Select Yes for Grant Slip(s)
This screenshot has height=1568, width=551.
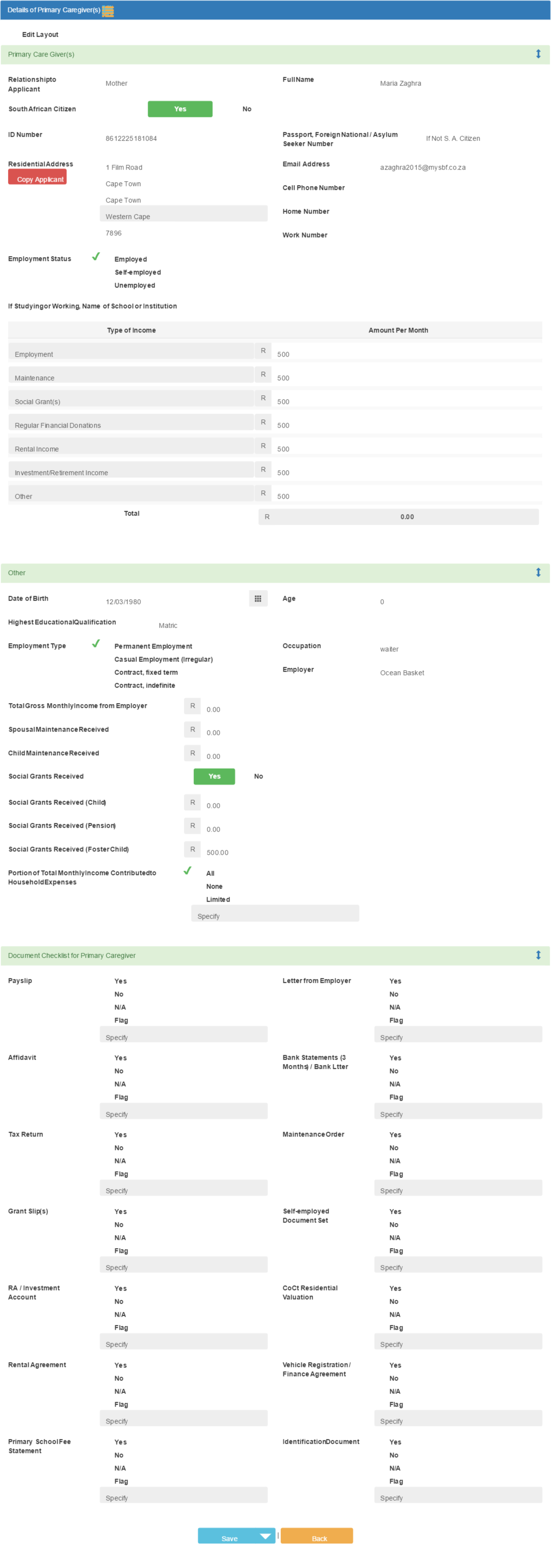coord(120,1211)
